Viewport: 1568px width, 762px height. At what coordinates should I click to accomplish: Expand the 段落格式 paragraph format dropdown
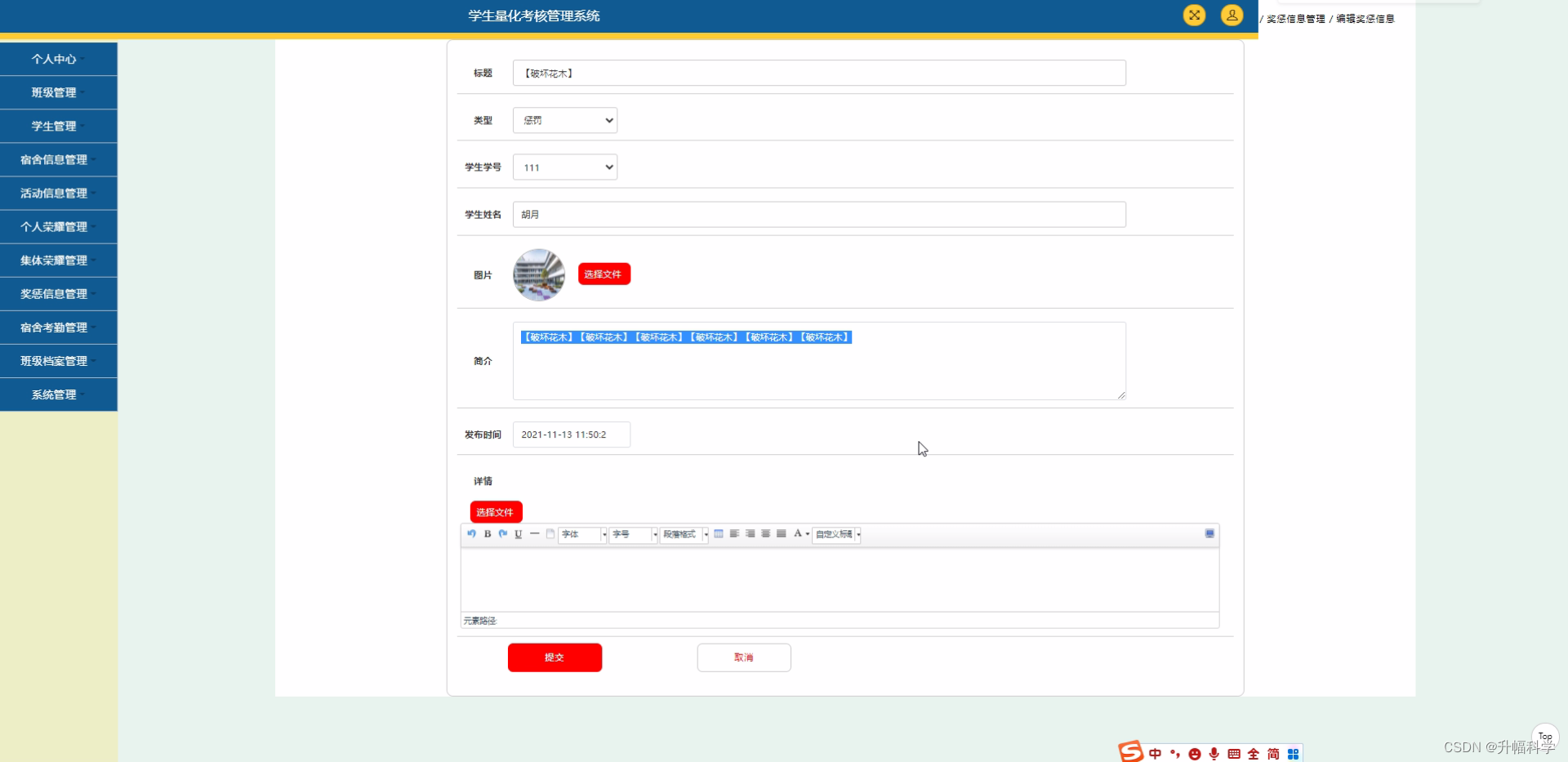(x=684, y=534)
